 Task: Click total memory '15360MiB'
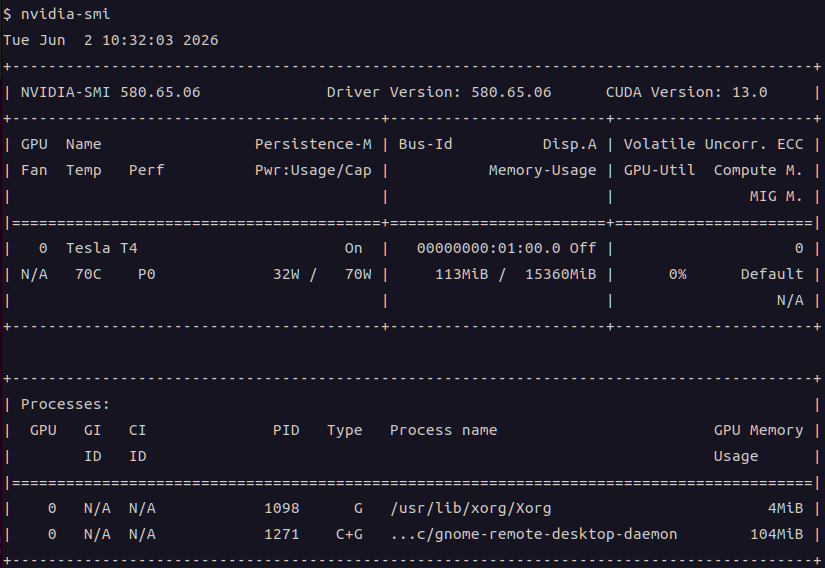click(x=561, y=275)
